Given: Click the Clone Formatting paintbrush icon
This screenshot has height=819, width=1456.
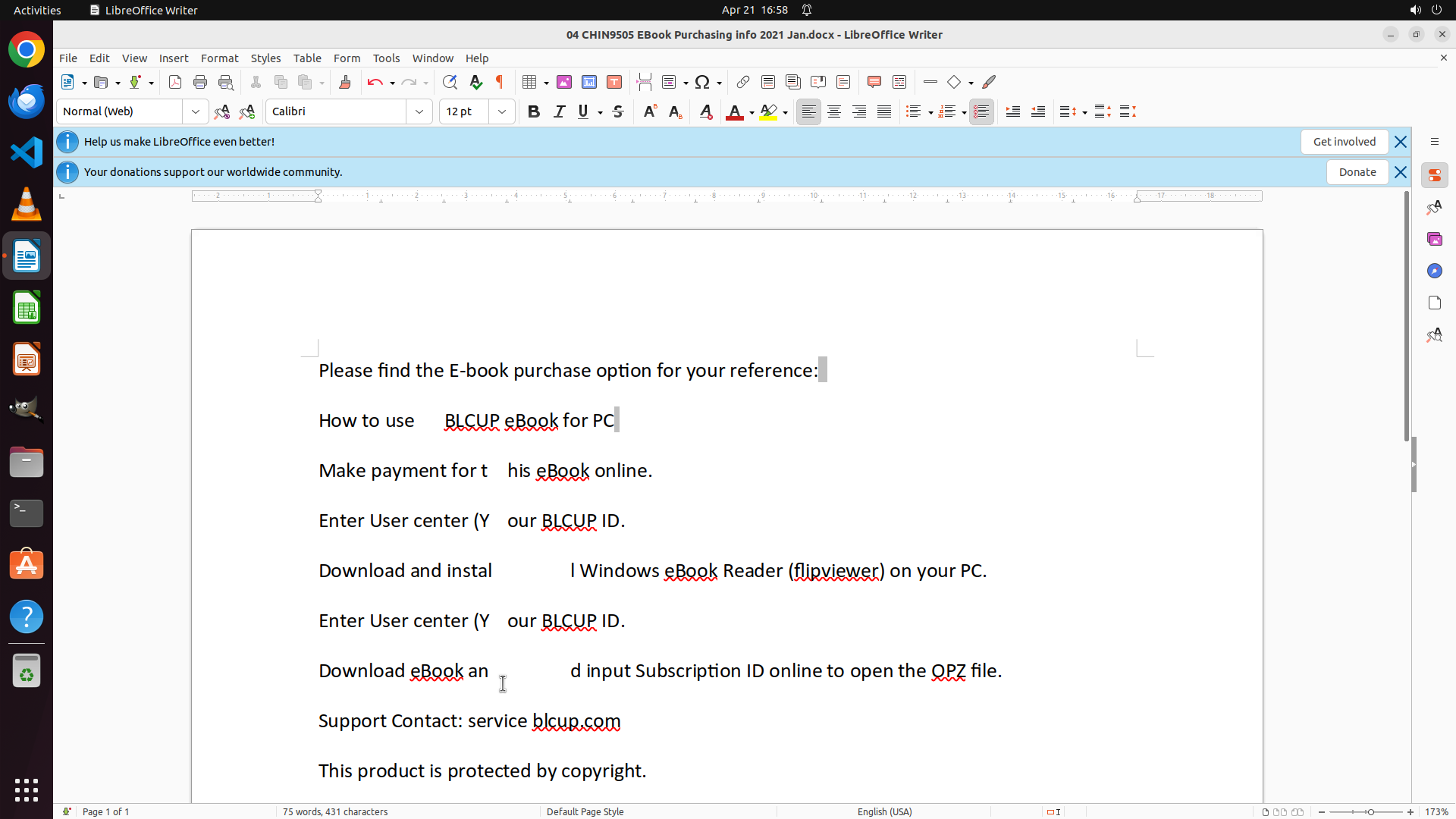Looking at the screenshot, I should point(345,82).
